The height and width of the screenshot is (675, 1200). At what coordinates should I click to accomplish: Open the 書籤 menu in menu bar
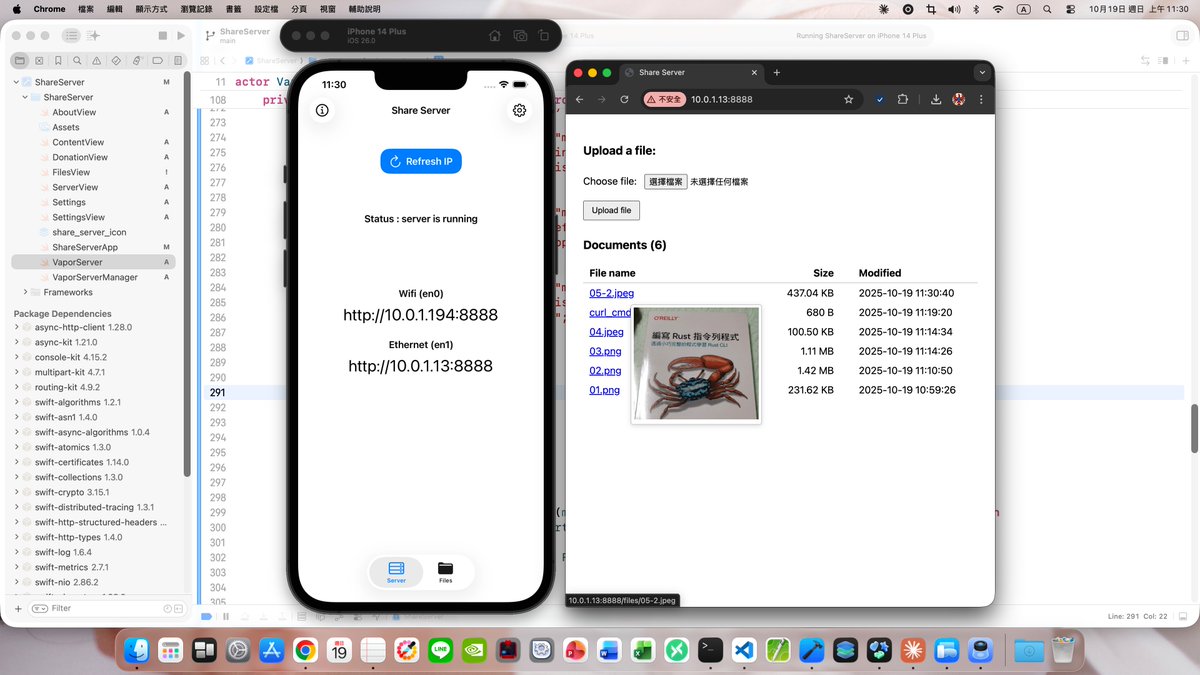click(x=234, y=9)
